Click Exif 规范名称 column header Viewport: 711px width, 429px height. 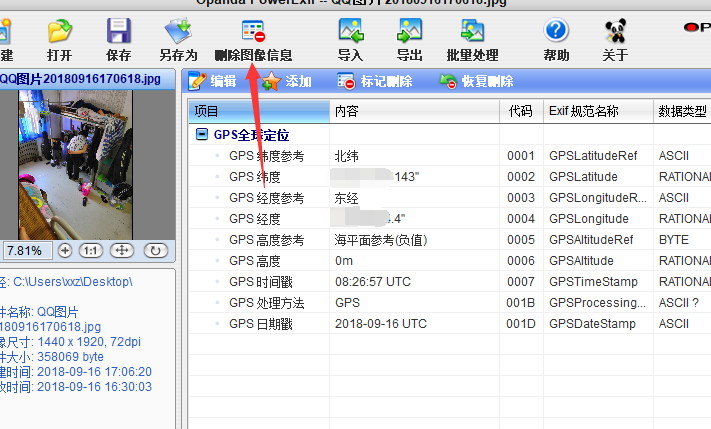point(598,111)
